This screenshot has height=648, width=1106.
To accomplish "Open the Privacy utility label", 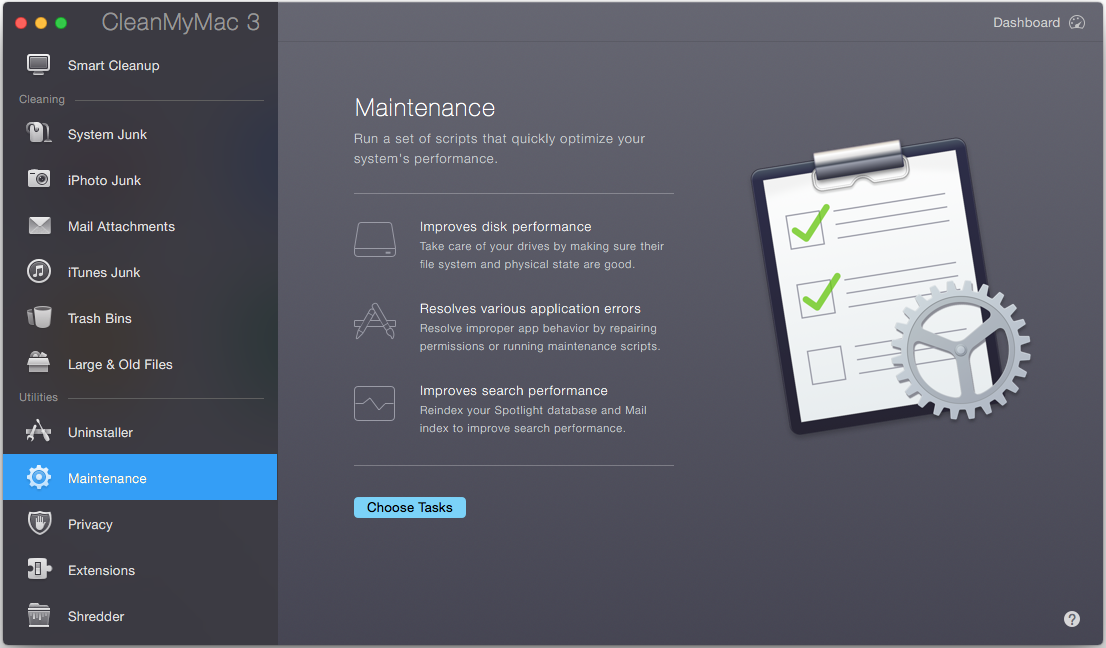I will 90,525.
